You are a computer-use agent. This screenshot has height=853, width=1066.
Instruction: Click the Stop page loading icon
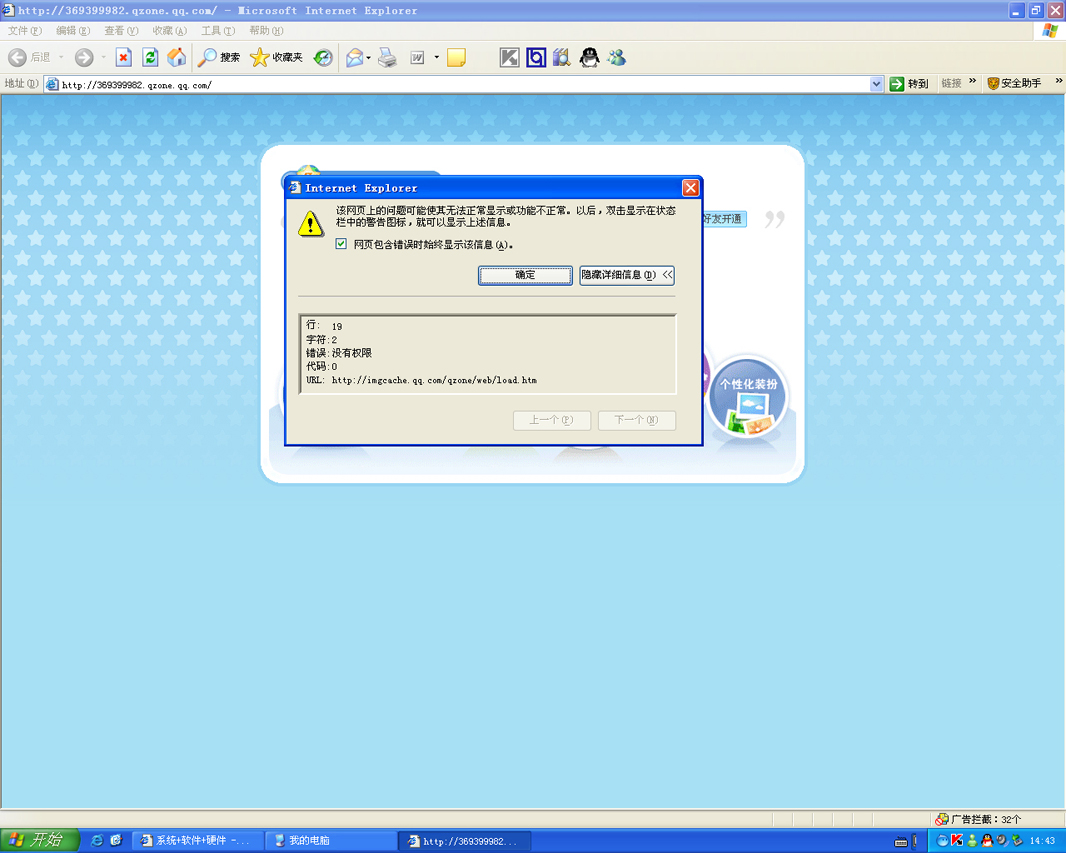(x=123, y=58)
